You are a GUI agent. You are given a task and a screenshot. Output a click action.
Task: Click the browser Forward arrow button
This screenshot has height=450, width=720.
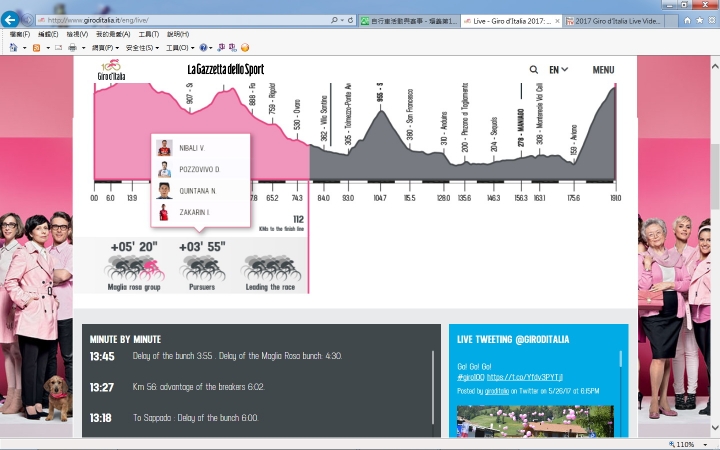[27, 20]
